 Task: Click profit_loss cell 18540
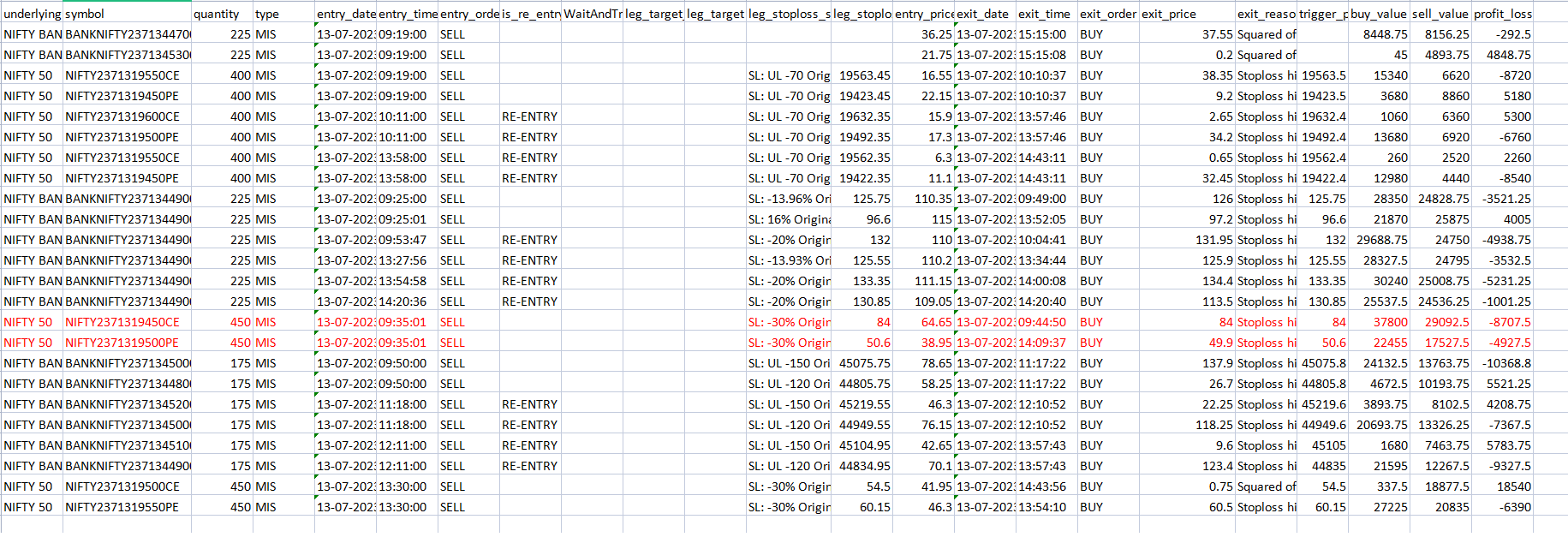(1502, 486)
